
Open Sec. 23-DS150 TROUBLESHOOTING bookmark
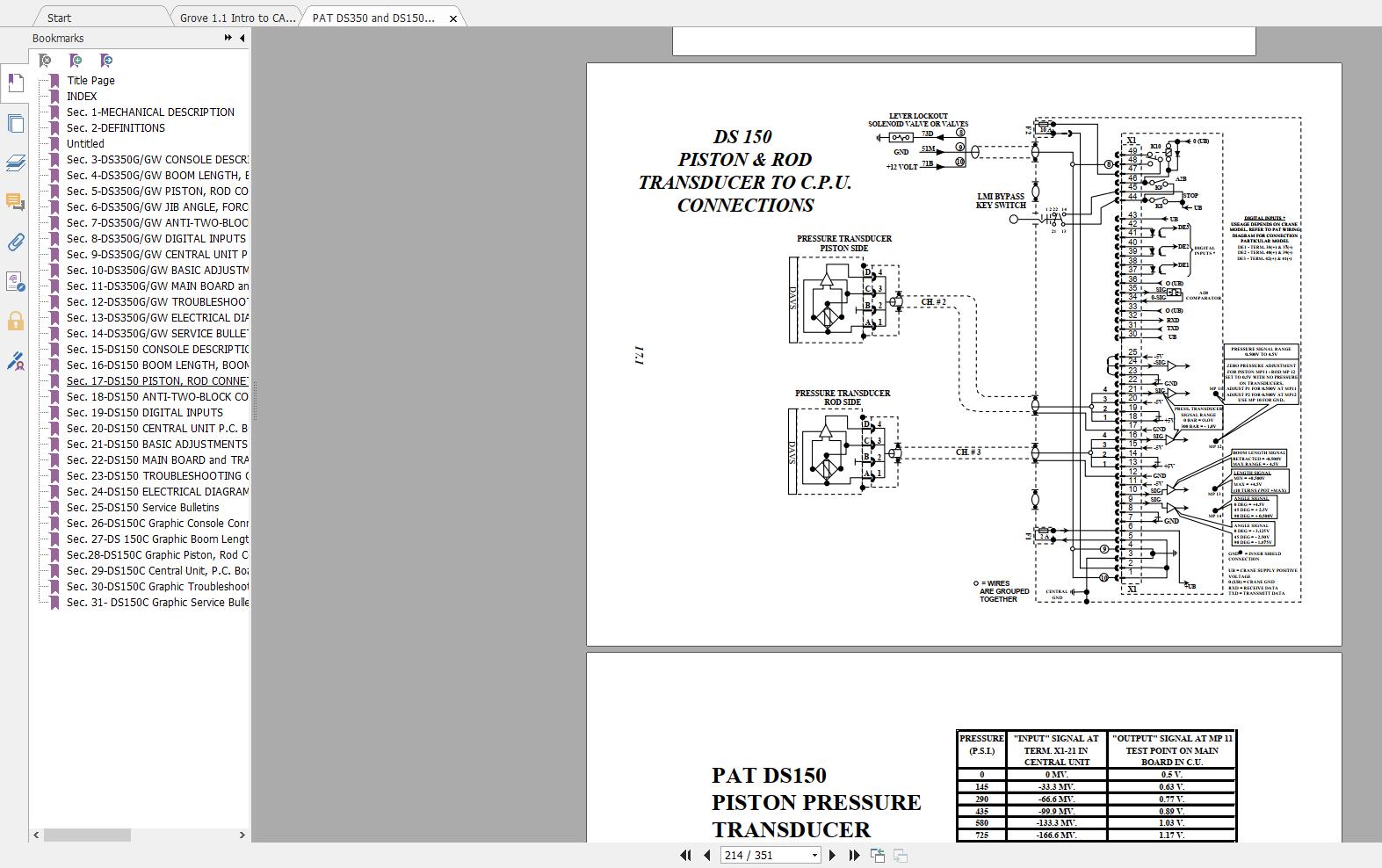pos(157,476)
